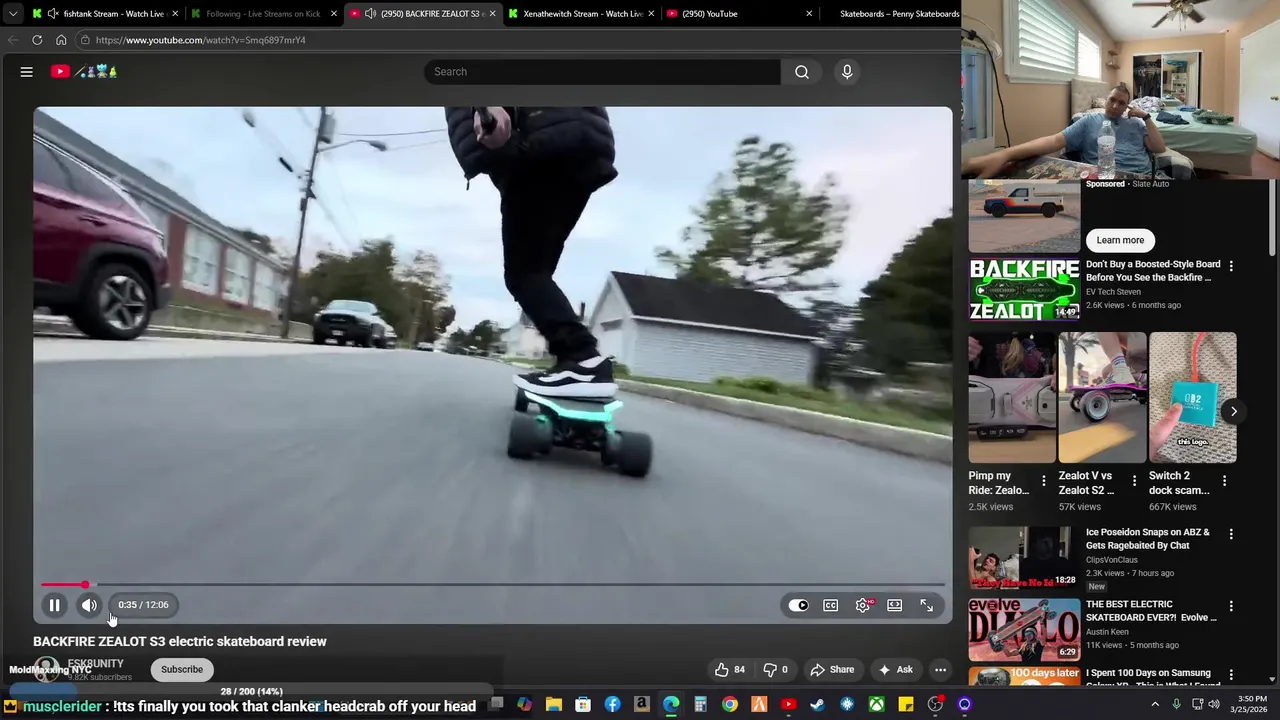This screenshot has width=1280, height=720.
Task: Open Switch 2 dock scam options menu
Action: point(1225,481)
